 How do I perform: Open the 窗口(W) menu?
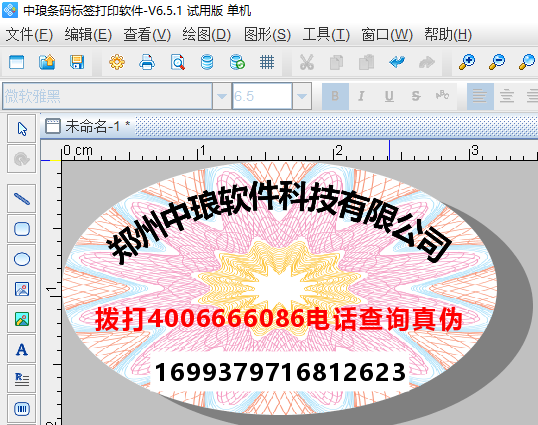pos(387,35)
